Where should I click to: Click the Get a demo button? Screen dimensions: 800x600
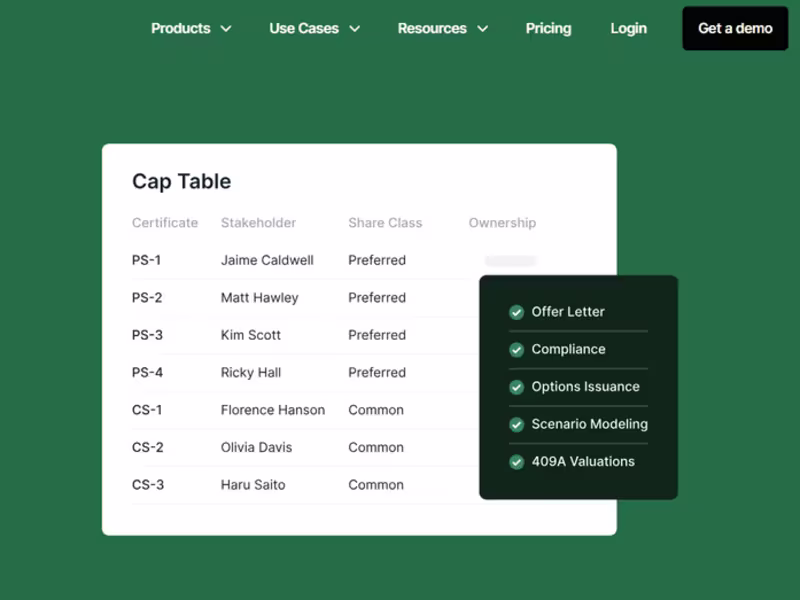tap(735, 28)
